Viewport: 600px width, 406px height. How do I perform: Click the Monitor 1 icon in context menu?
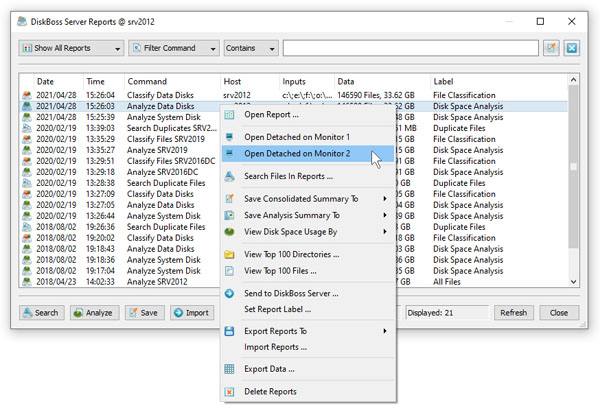[x=229, y=137]
